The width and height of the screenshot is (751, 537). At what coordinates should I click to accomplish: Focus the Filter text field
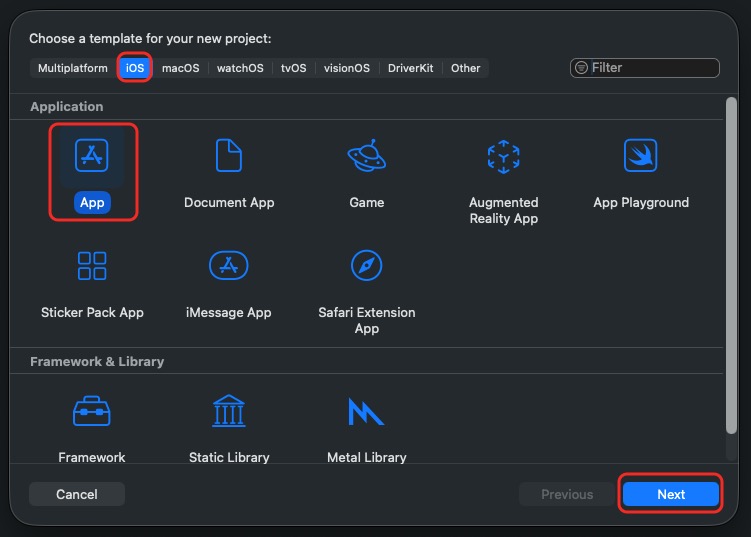coord(645,68)
